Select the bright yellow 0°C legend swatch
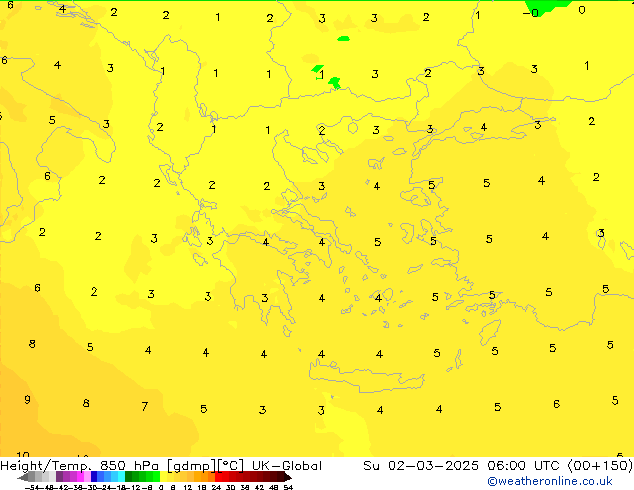This screenshot has height=490, width=634. 163,477
